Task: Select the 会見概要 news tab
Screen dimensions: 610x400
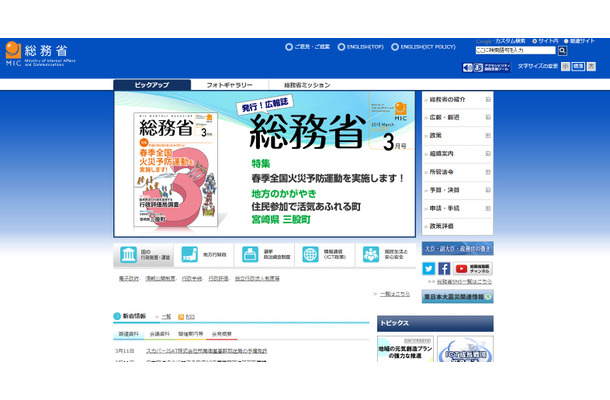Action: [x=222, y=334]
